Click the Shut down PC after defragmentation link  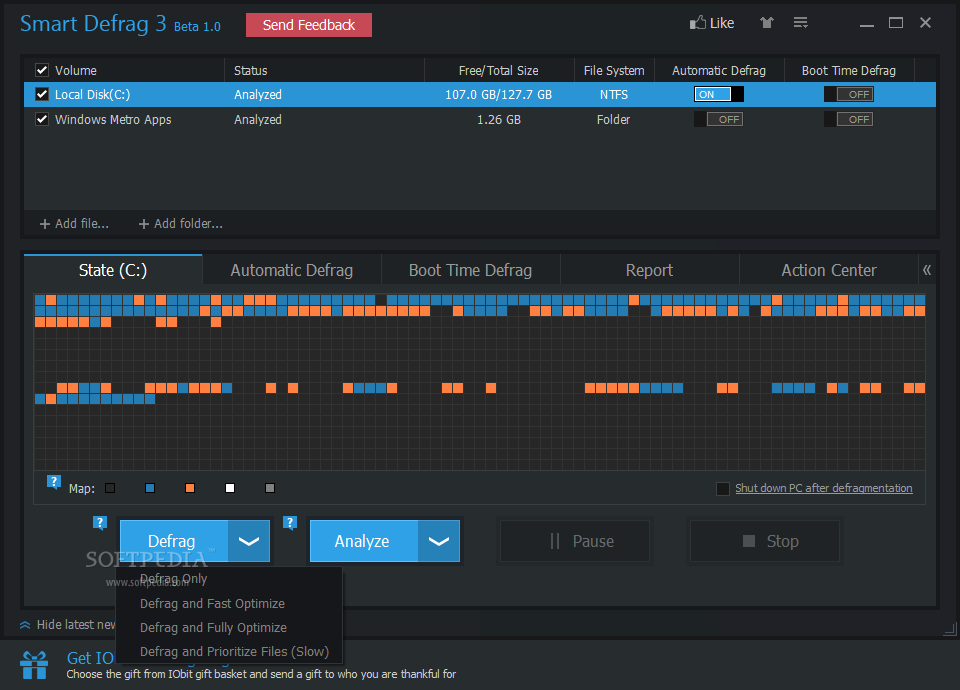823,489
